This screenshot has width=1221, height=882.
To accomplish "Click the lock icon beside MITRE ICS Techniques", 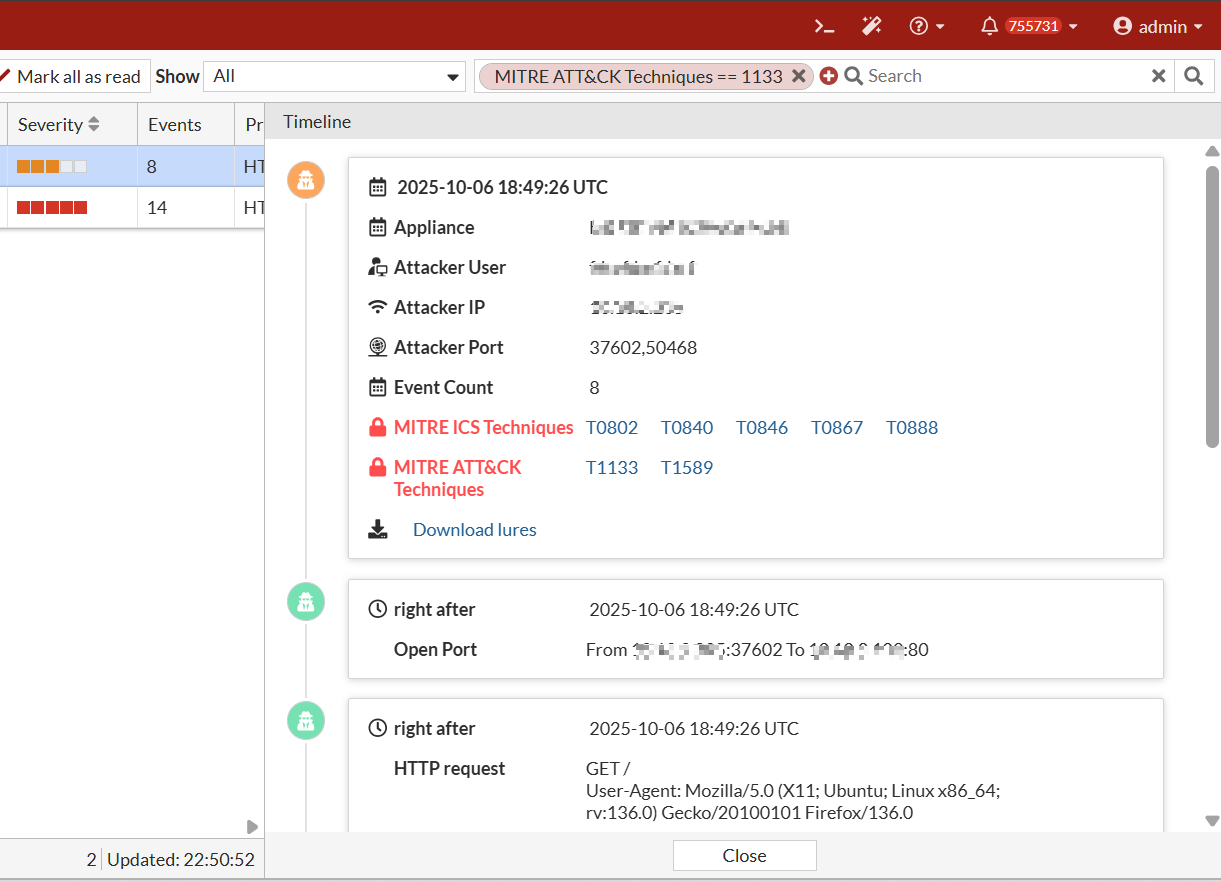I will click(378, 428).
